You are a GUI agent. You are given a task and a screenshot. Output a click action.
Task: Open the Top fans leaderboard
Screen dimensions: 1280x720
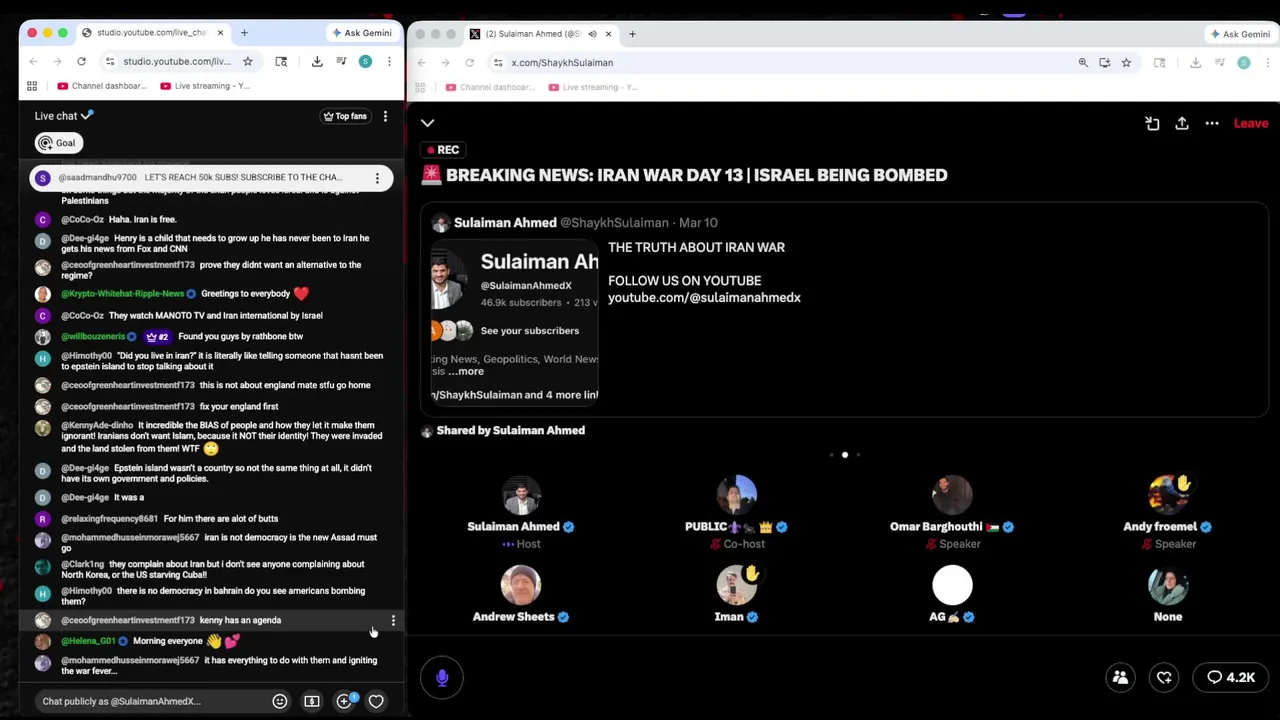tap(345, 116)
